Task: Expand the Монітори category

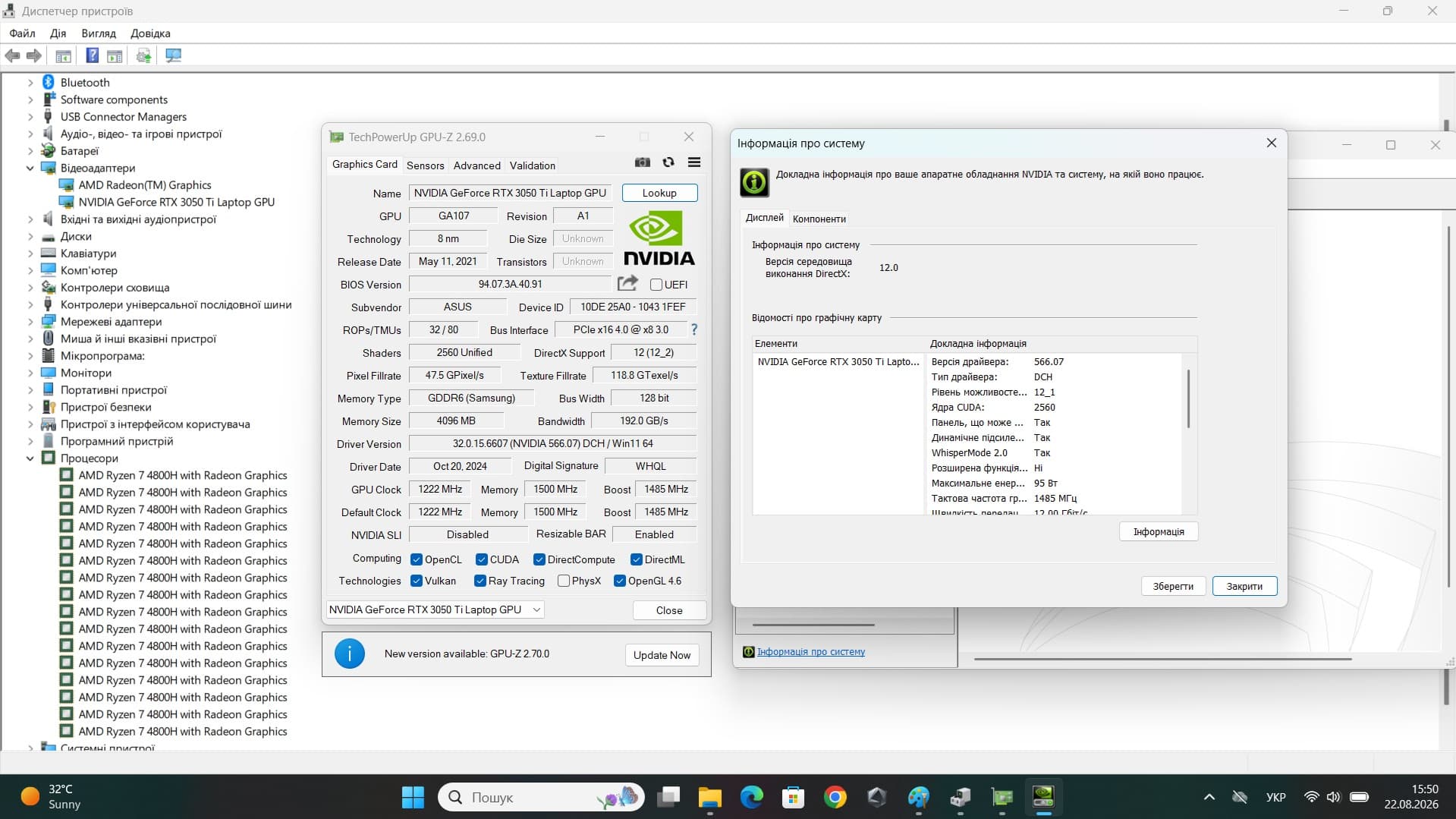Action: click(x=30, y=373)
